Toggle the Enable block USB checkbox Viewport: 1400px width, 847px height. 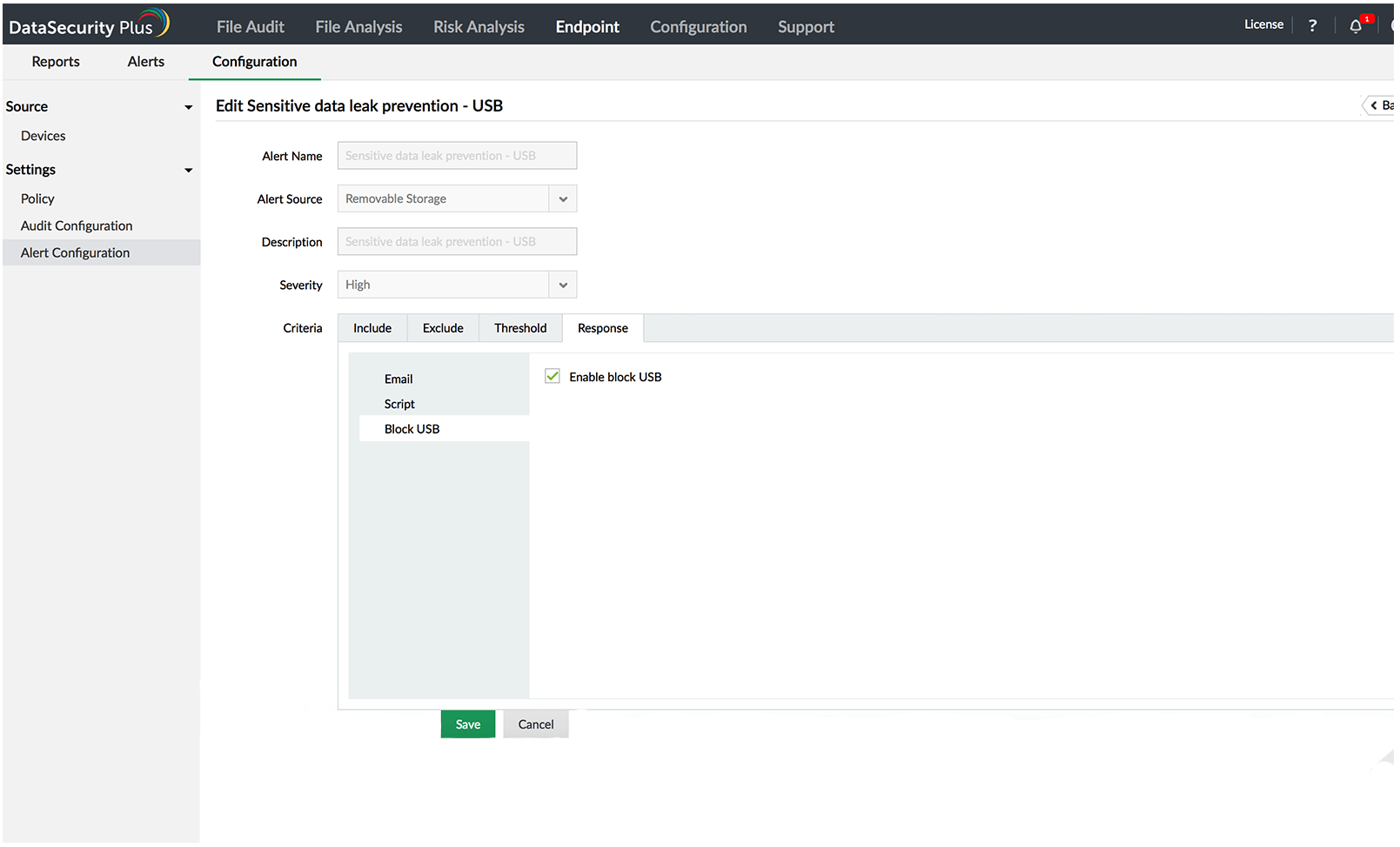pyautogui.click(x=553, y=376)
